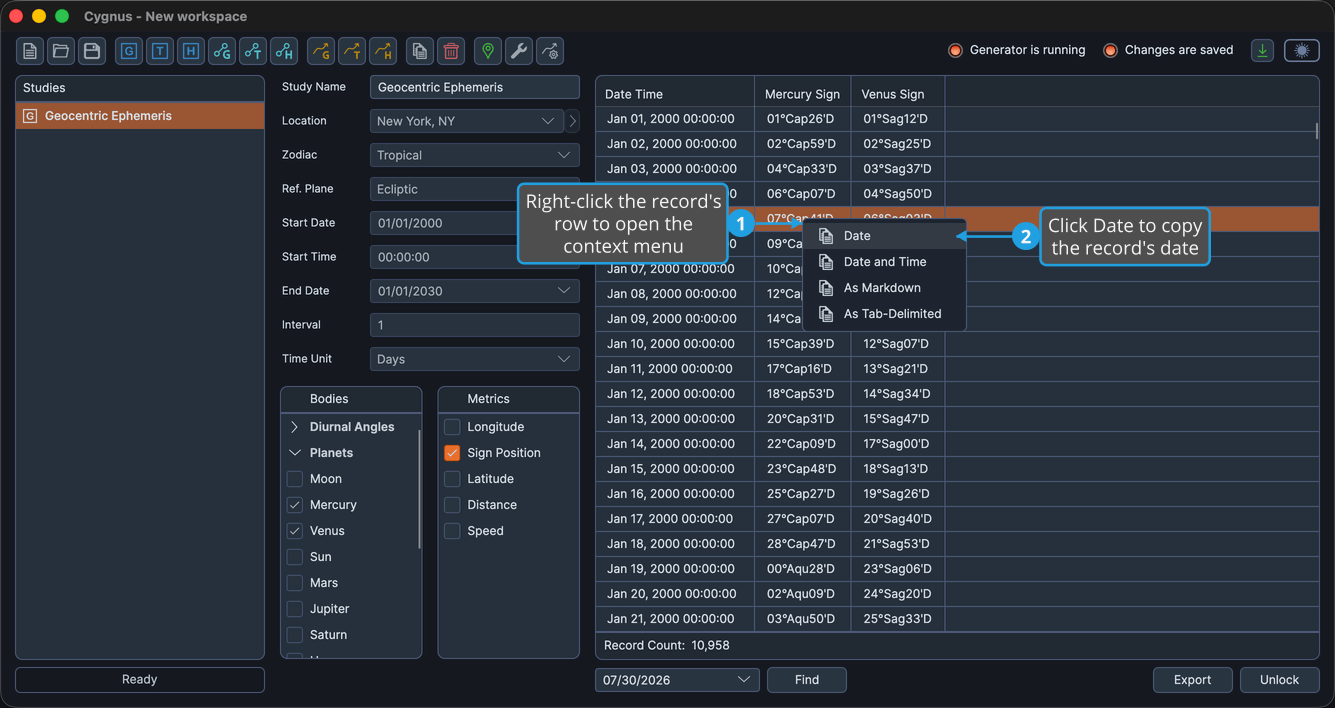The width and height of the screenshot is (1335, 708).
Task: Click the Unlock button
Action: point(1279,680)
